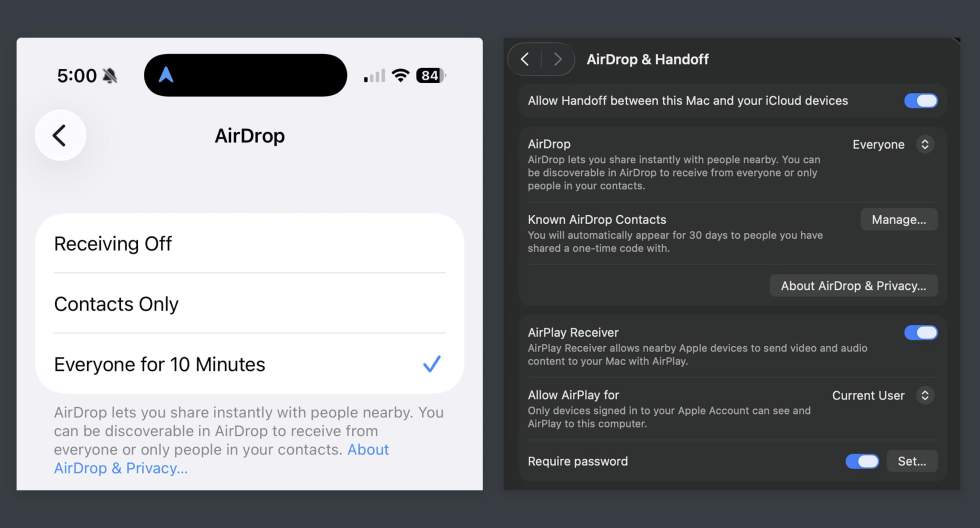Click the back arrow in Mac settings

click(525, 60)
